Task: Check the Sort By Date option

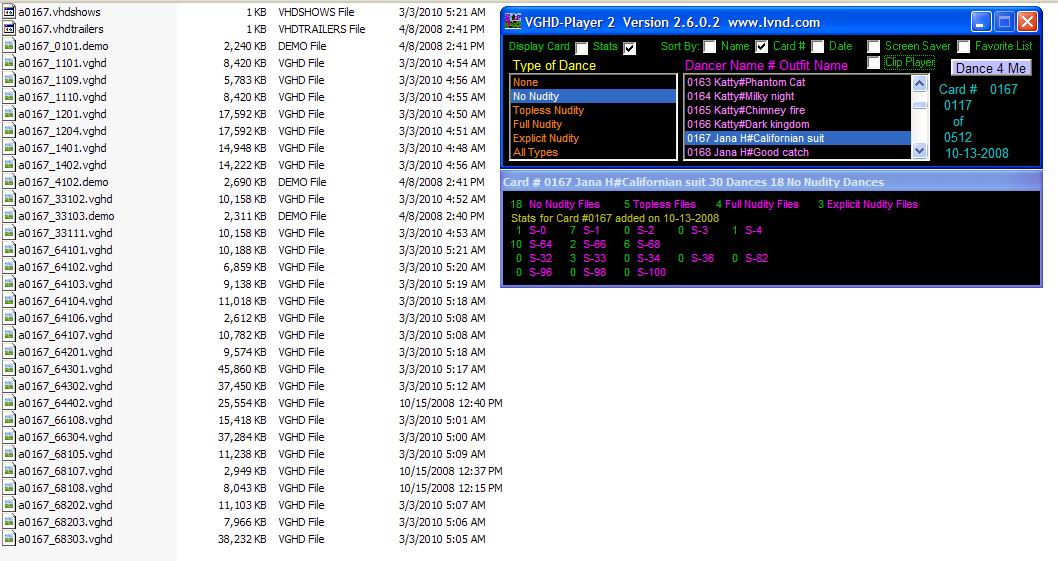Action: coord(818,47)
